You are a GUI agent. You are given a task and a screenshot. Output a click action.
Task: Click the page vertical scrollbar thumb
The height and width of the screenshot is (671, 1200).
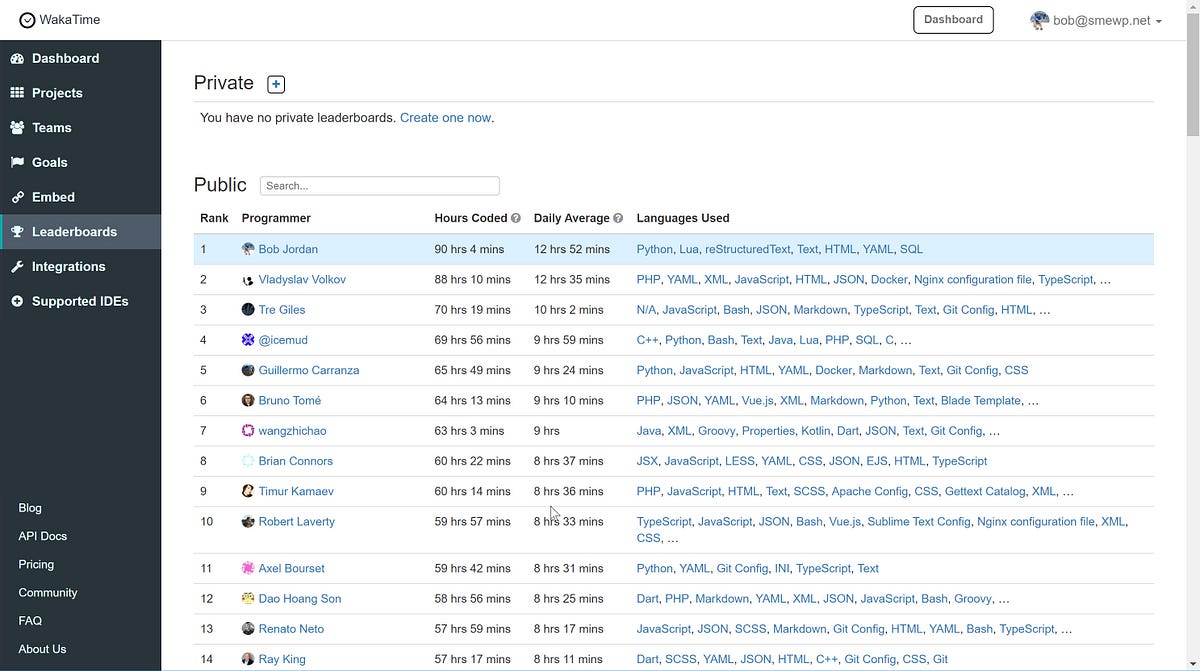click(1193, 85)
